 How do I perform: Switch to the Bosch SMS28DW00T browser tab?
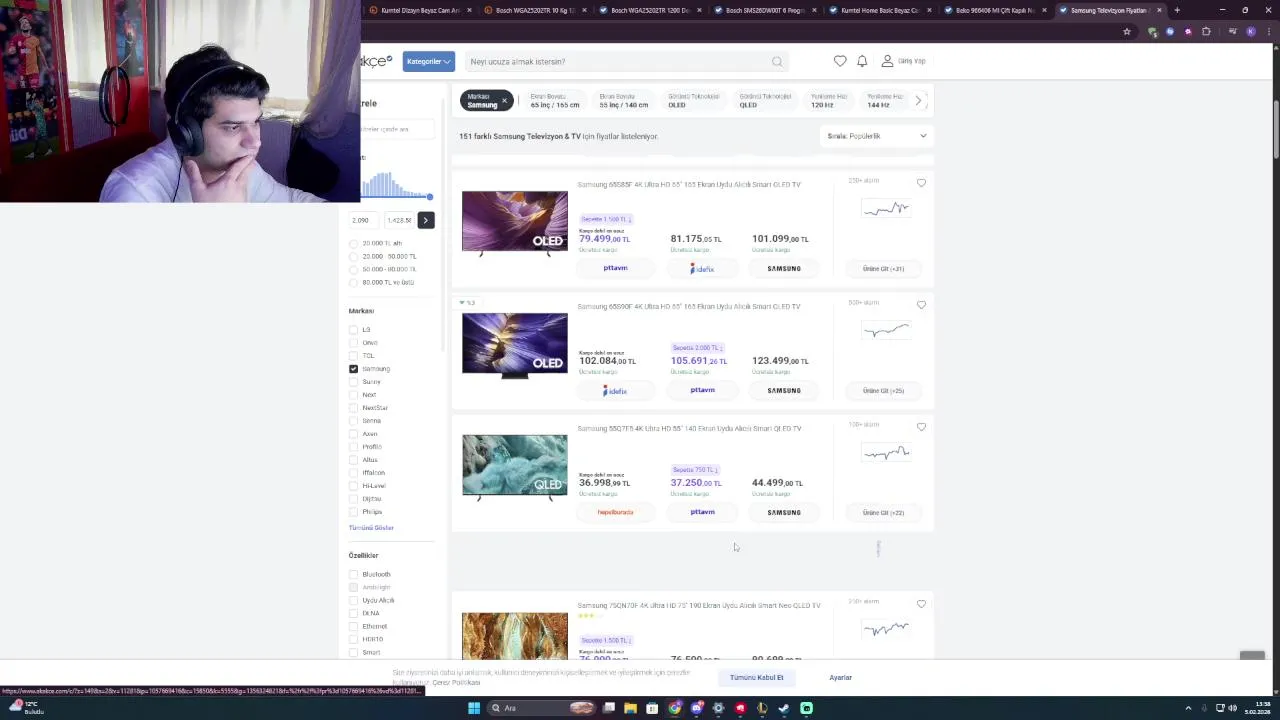click(x=764, y=10)
